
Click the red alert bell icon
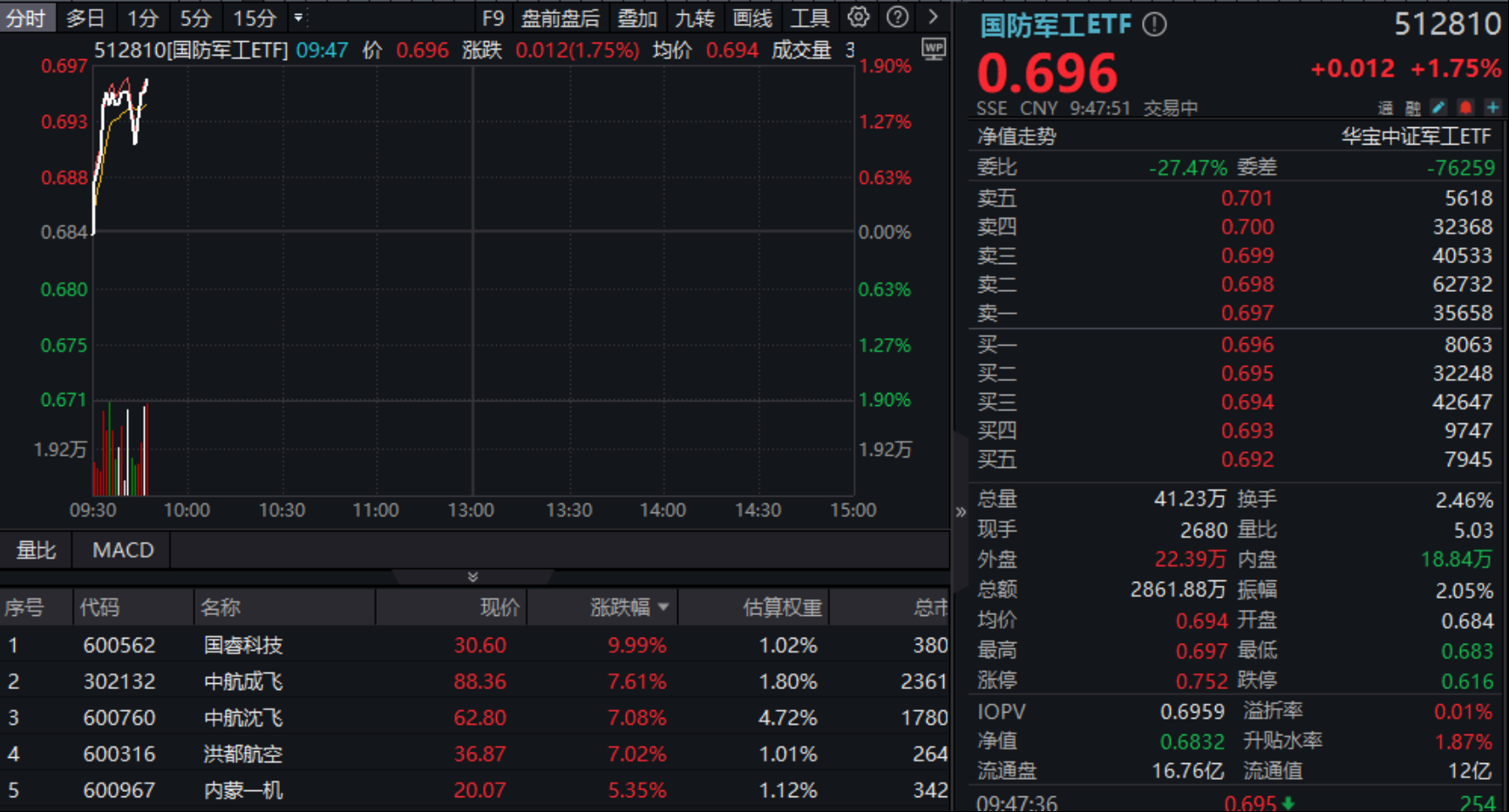[x=1465, y=108]
